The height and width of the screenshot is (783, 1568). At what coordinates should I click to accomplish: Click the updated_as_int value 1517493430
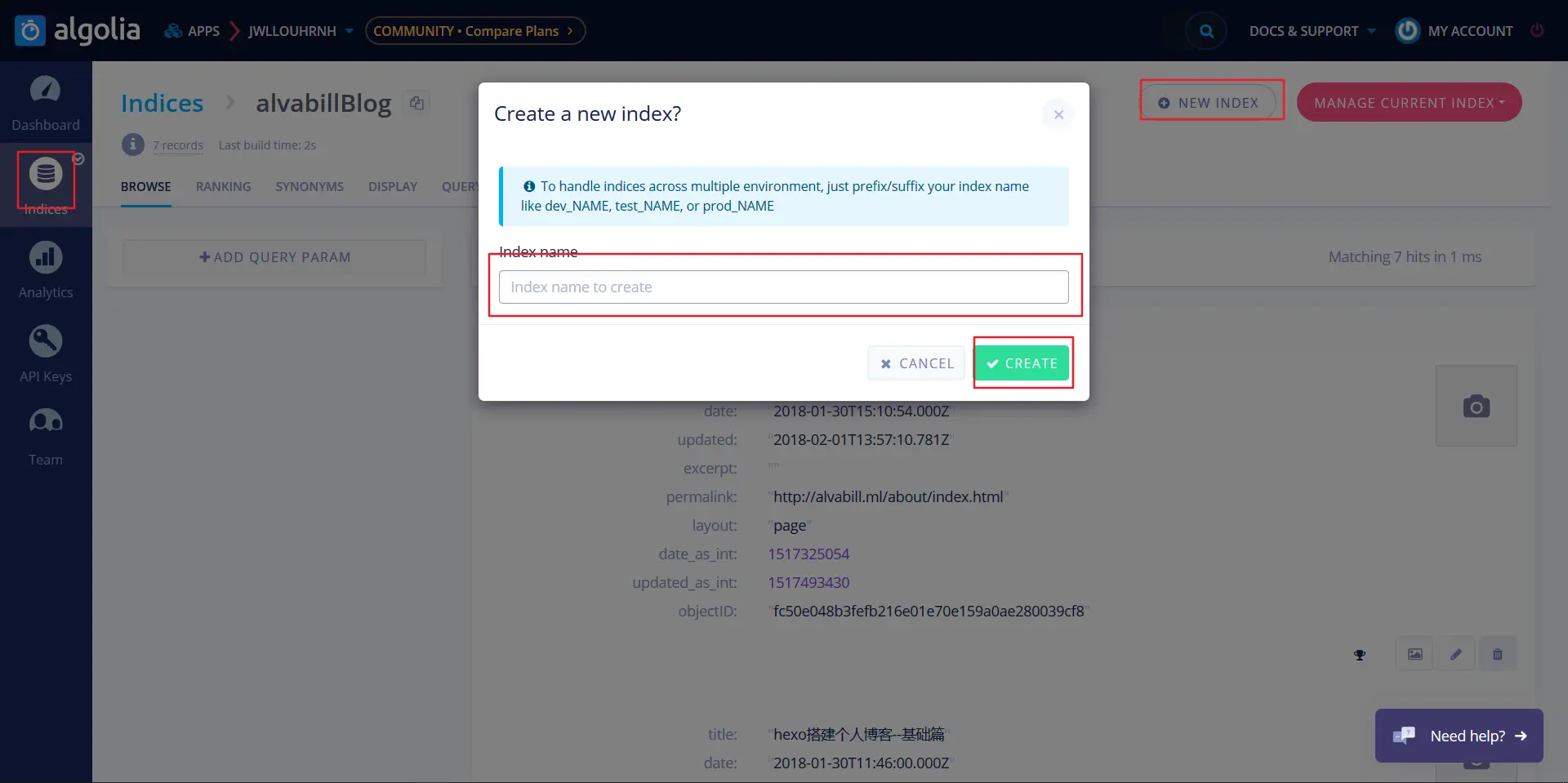808,583
